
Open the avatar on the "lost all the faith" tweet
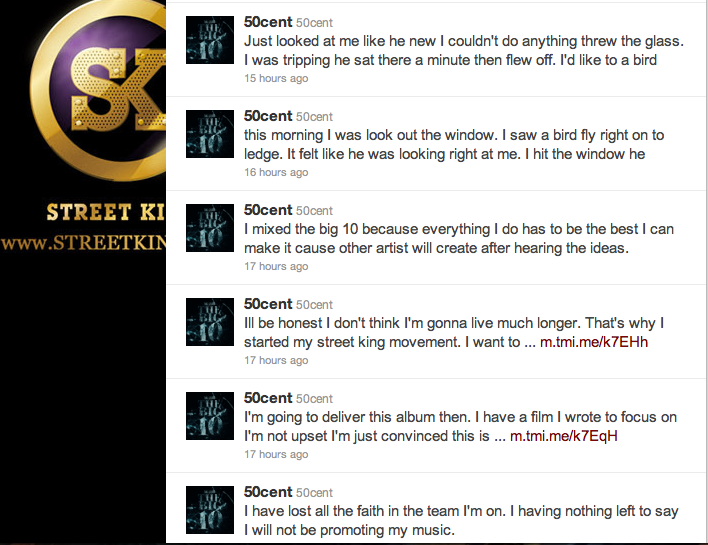[210, 511]
